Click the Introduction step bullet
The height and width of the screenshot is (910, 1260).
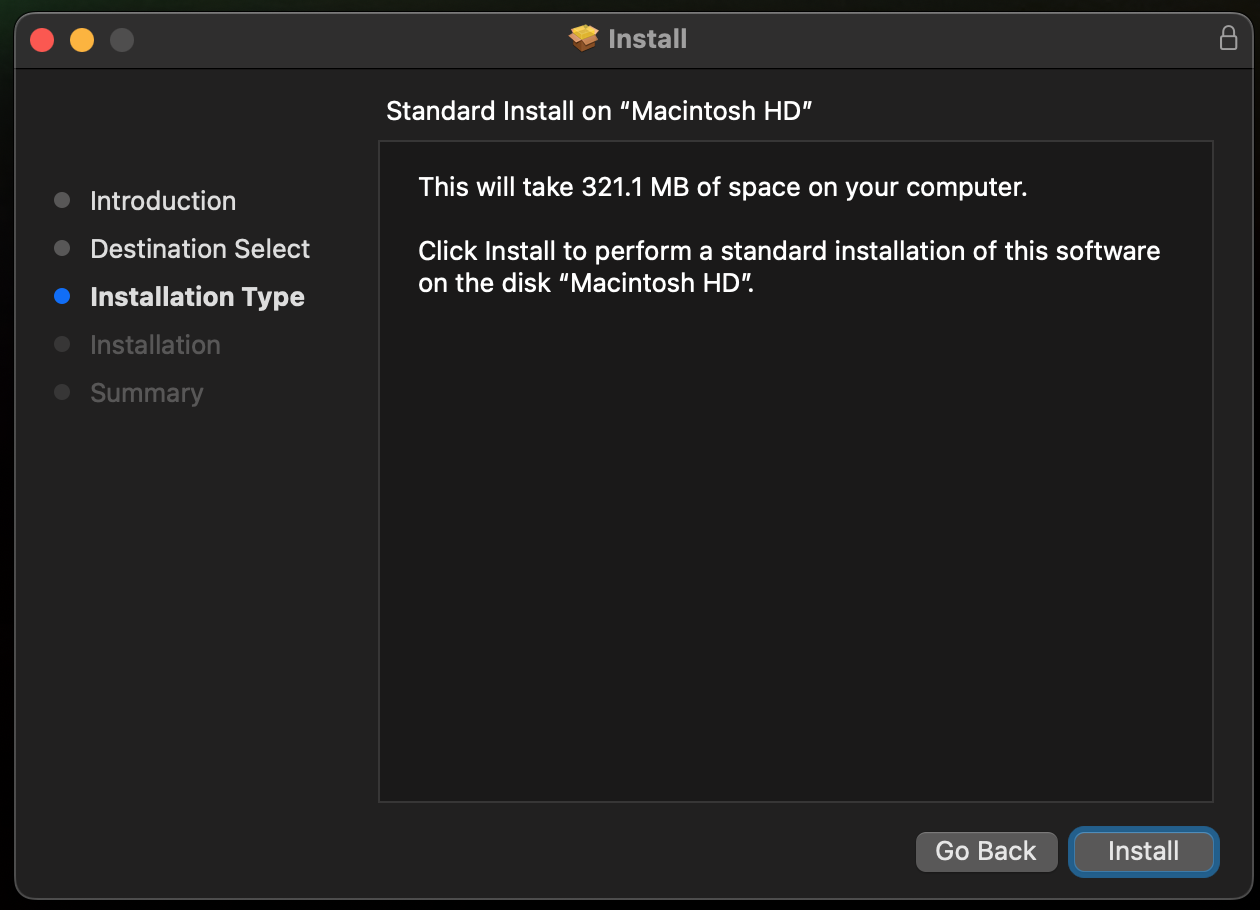(62, 200)
